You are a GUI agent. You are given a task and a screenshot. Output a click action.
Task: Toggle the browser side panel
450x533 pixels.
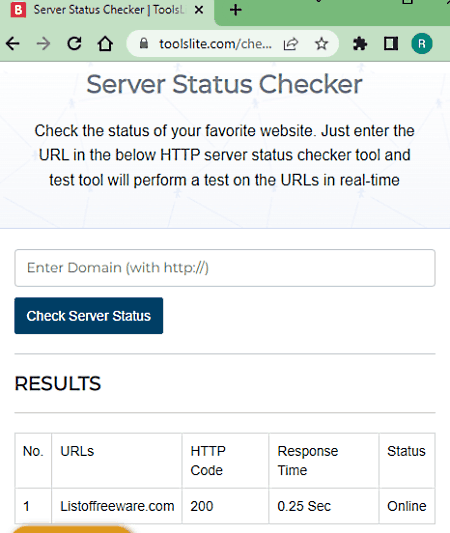pos(391,44)
